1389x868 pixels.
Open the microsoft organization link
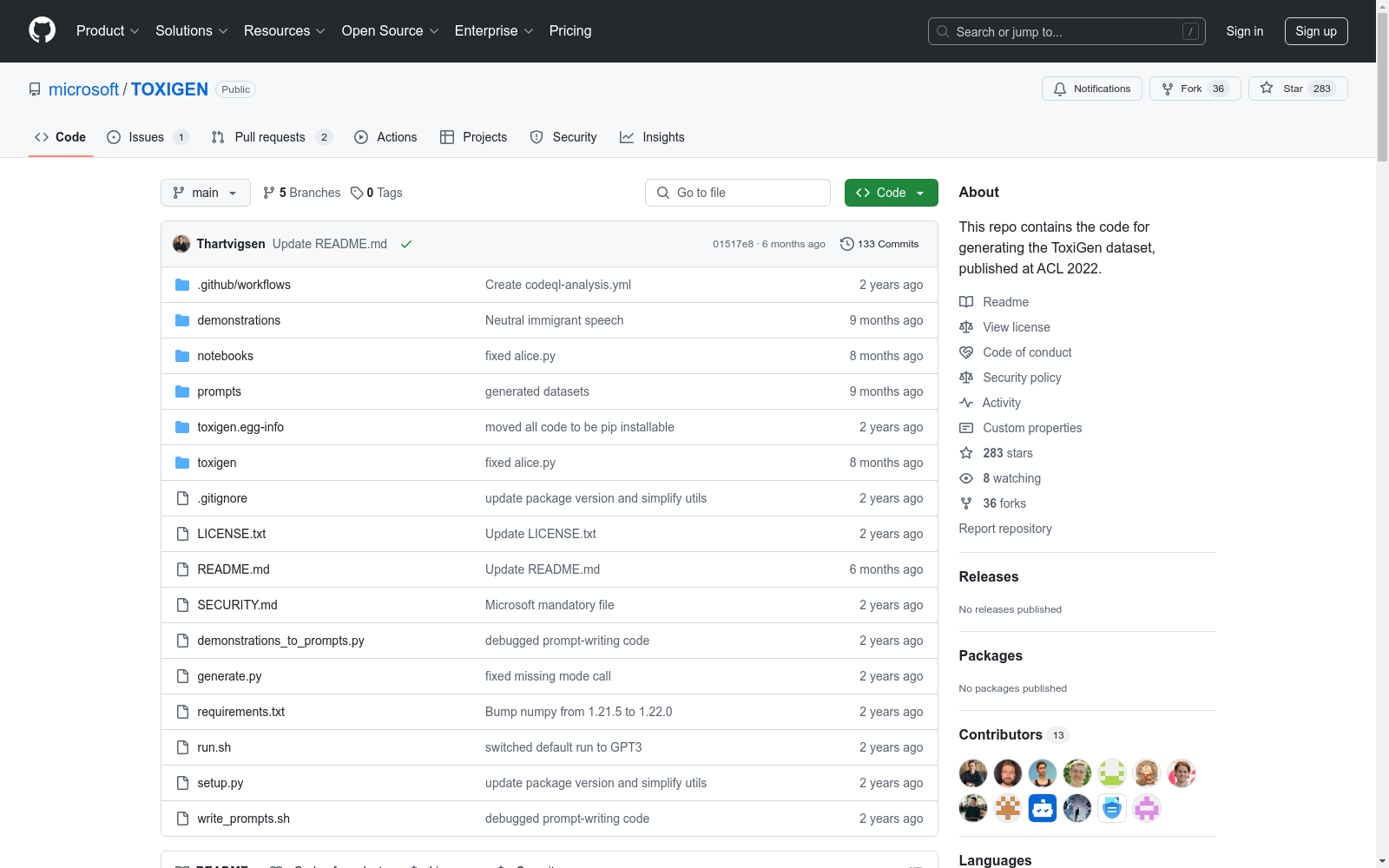pyautogui.click(x=83, y=89)
